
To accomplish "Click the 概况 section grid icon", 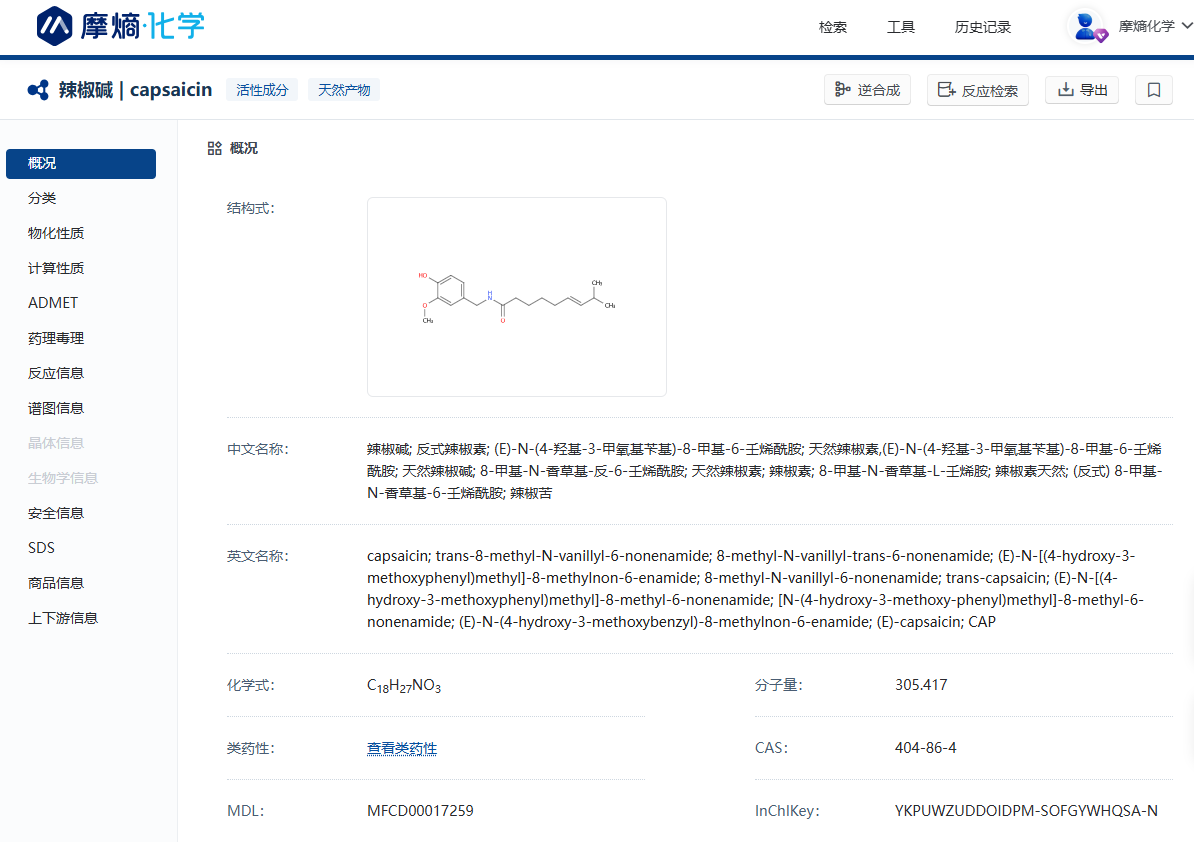I will point(214,148).
